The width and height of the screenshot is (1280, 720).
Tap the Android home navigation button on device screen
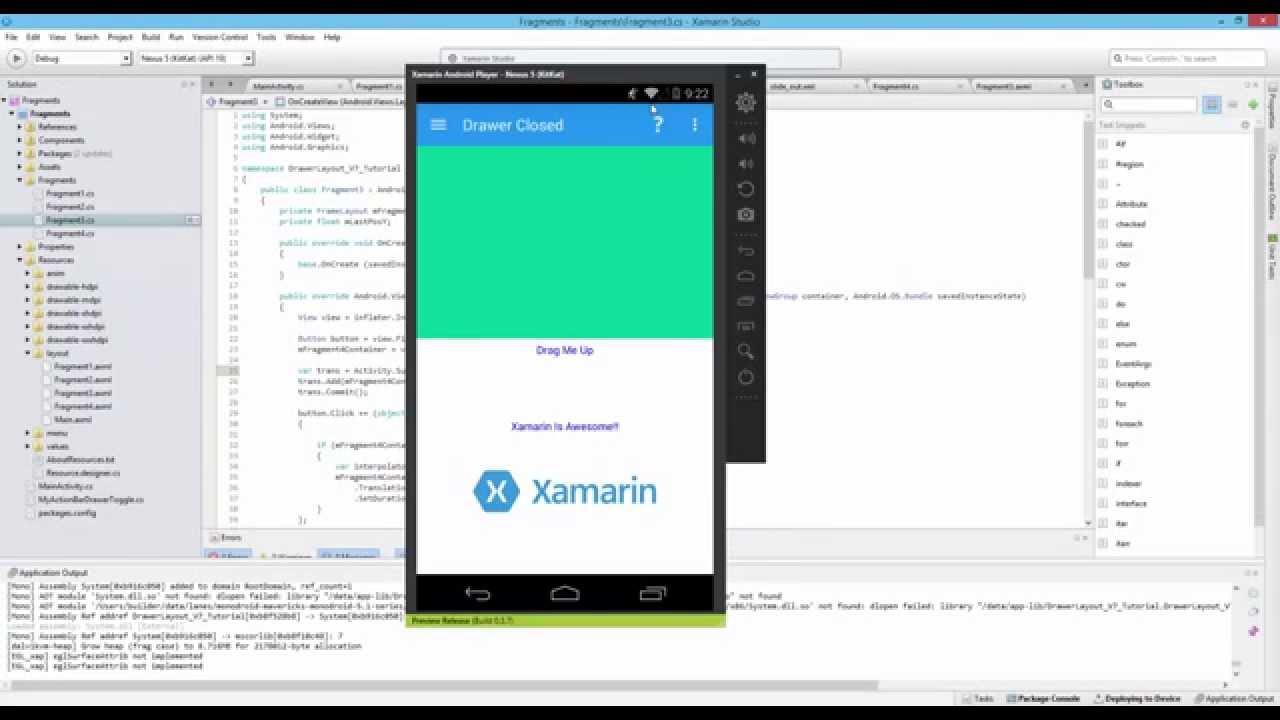[x=565, y=594]
